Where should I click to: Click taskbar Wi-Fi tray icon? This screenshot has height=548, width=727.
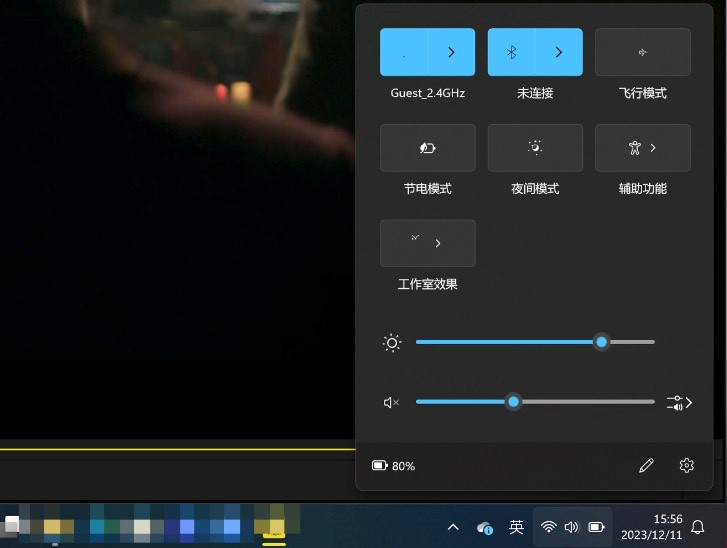(548, 527)
